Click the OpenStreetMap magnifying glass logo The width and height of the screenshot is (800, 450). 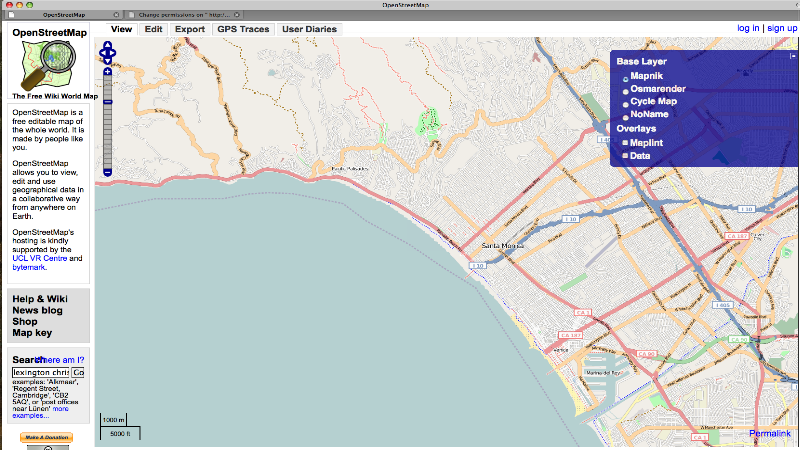48,66
